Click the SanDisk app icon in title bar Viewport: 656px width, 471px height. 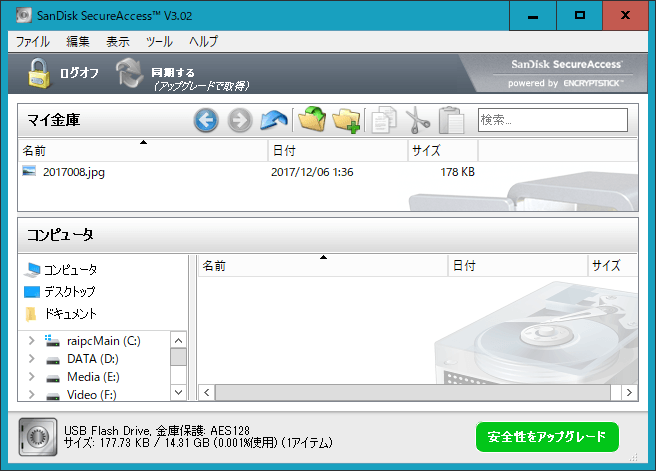pyautogui.click(x=23, y=15)
